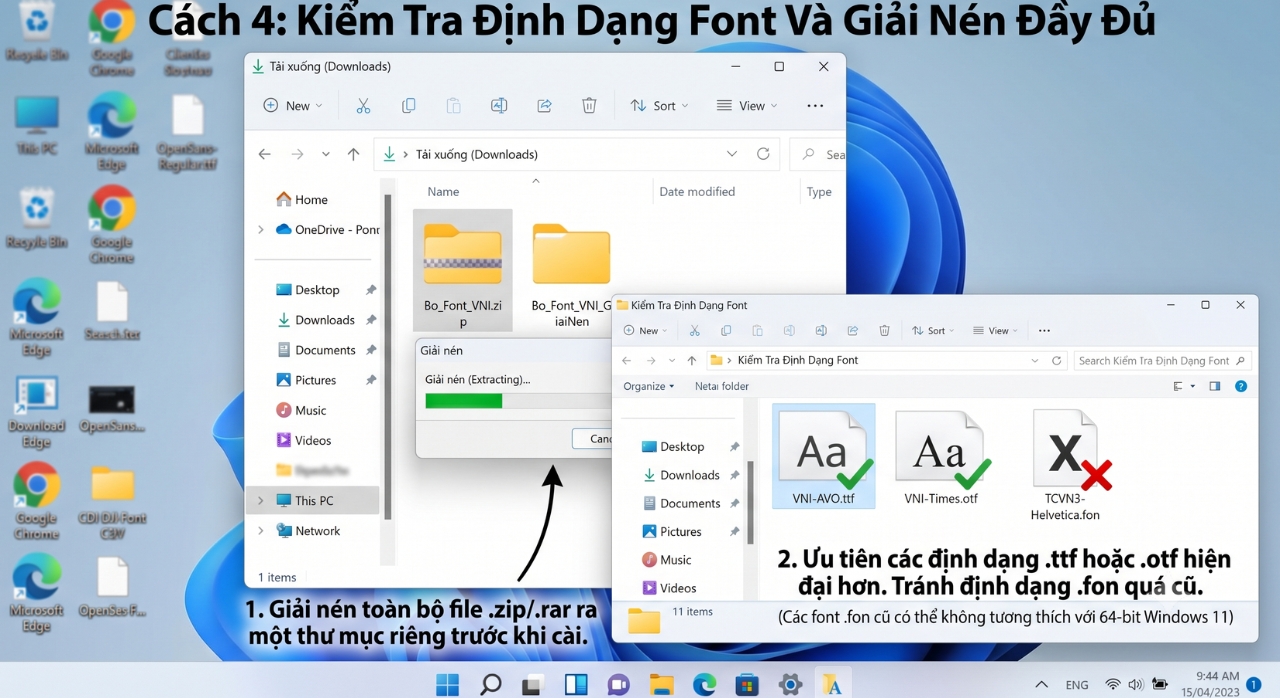
Task: Open New menu in Kiểm Tra Định Dạng Font window
Action: click(x=646, y=330)
